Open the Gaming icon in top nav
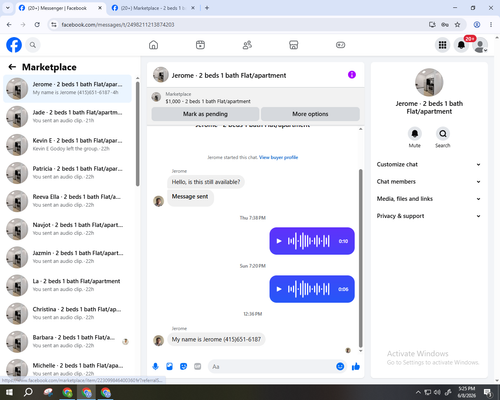This screenshot has height=400, width=500. pyautogui.click(x=340, y=45)
